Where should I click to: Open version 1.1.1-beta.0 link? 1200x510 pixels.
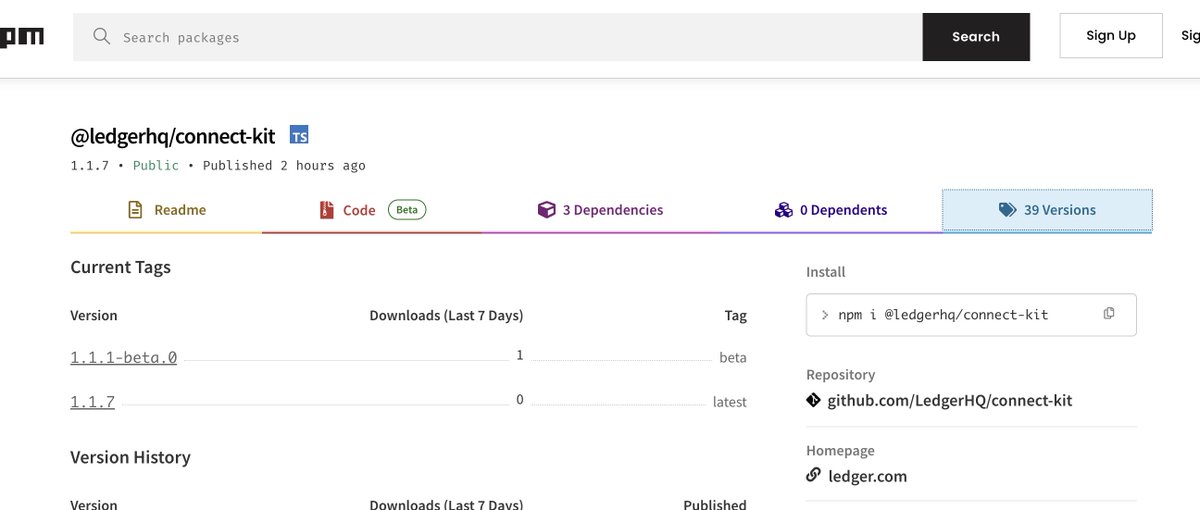tap(124, 357)
